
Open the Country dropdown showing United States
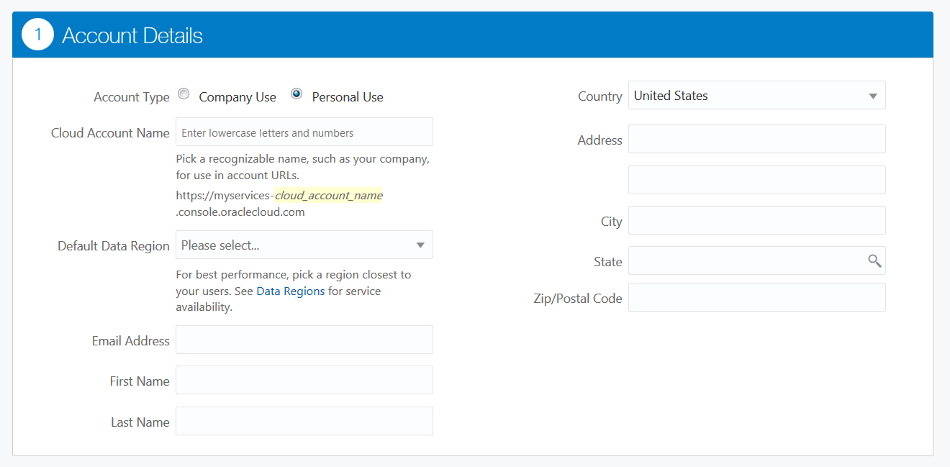[757, 96]
